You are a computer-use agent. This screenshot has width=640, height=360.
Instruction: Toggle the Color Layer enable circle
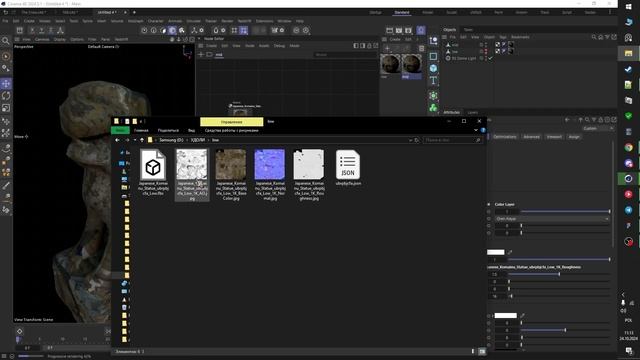(x=489, y=204)
